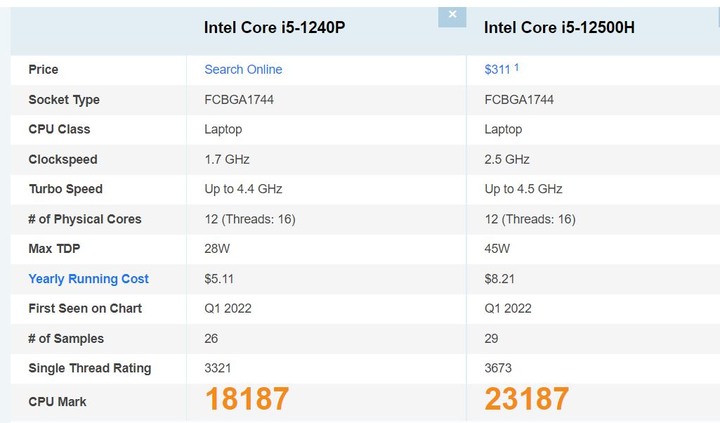
Task: Click the Single Thread Rating value 3321
Action: (218, 368)
